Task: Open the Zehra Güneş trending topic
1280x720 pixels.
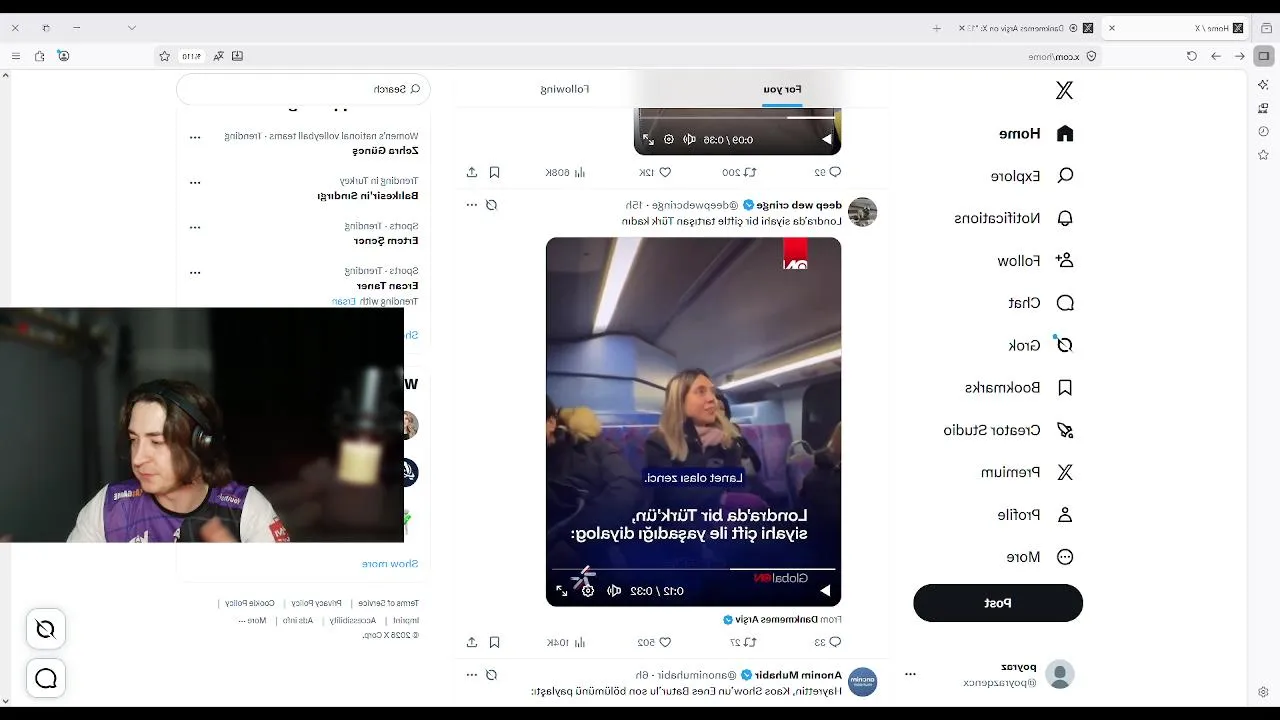Action: 385,151
